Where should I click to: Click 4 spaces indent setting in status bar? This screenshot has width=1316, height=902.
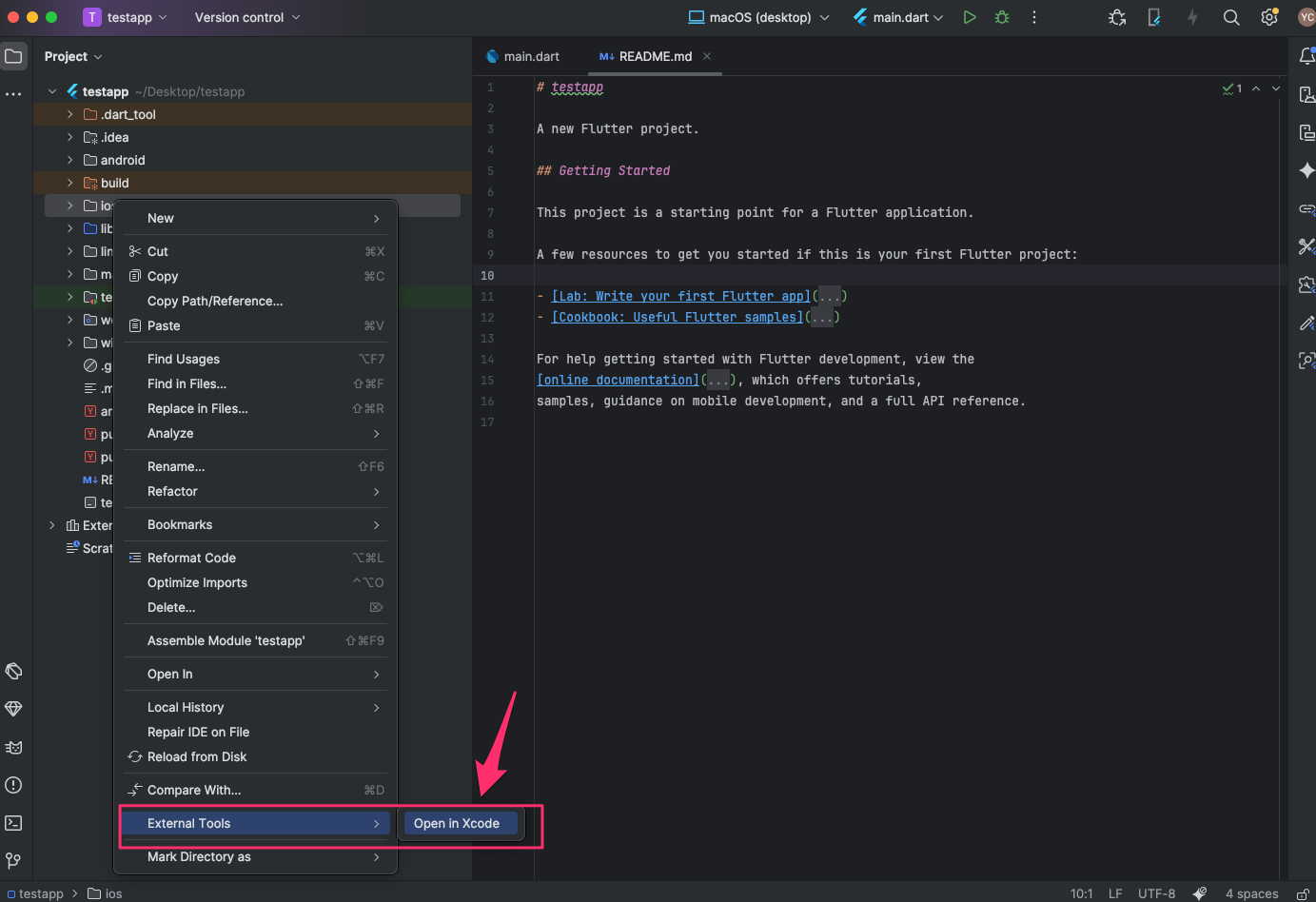pyautogui.click(x=1251, y=893)
